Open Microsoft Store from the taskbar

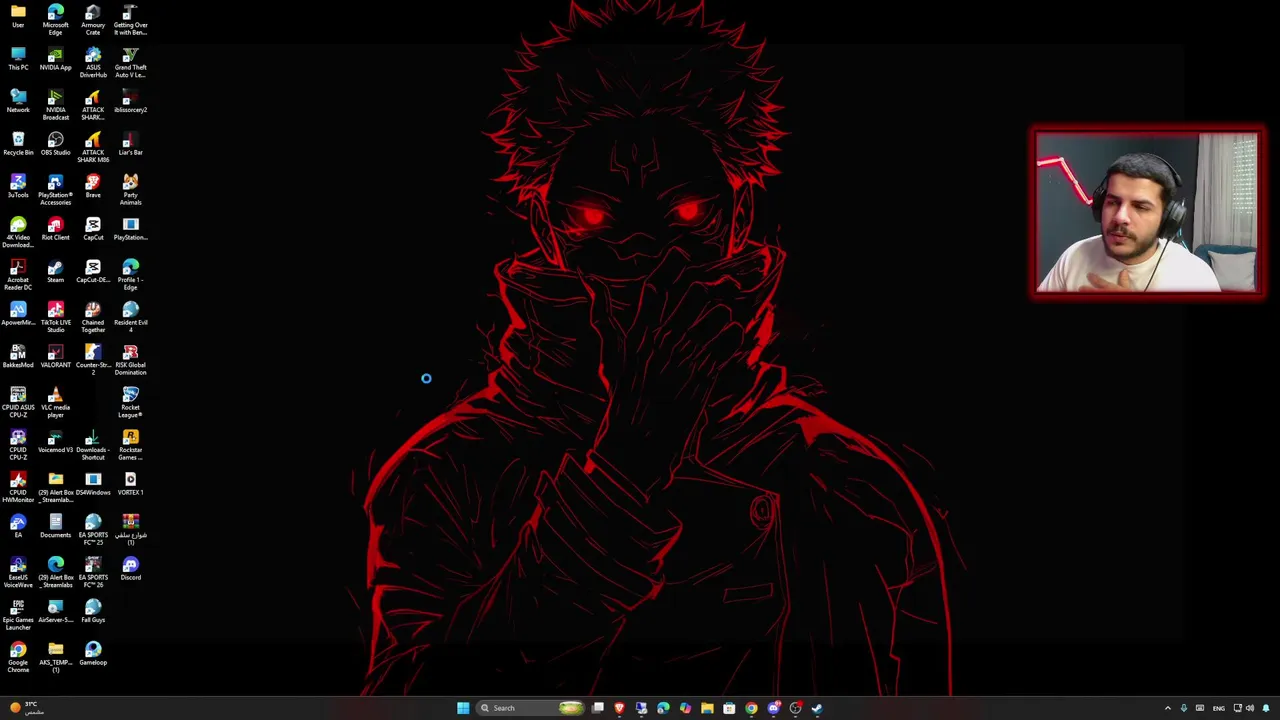click(729, 708)
